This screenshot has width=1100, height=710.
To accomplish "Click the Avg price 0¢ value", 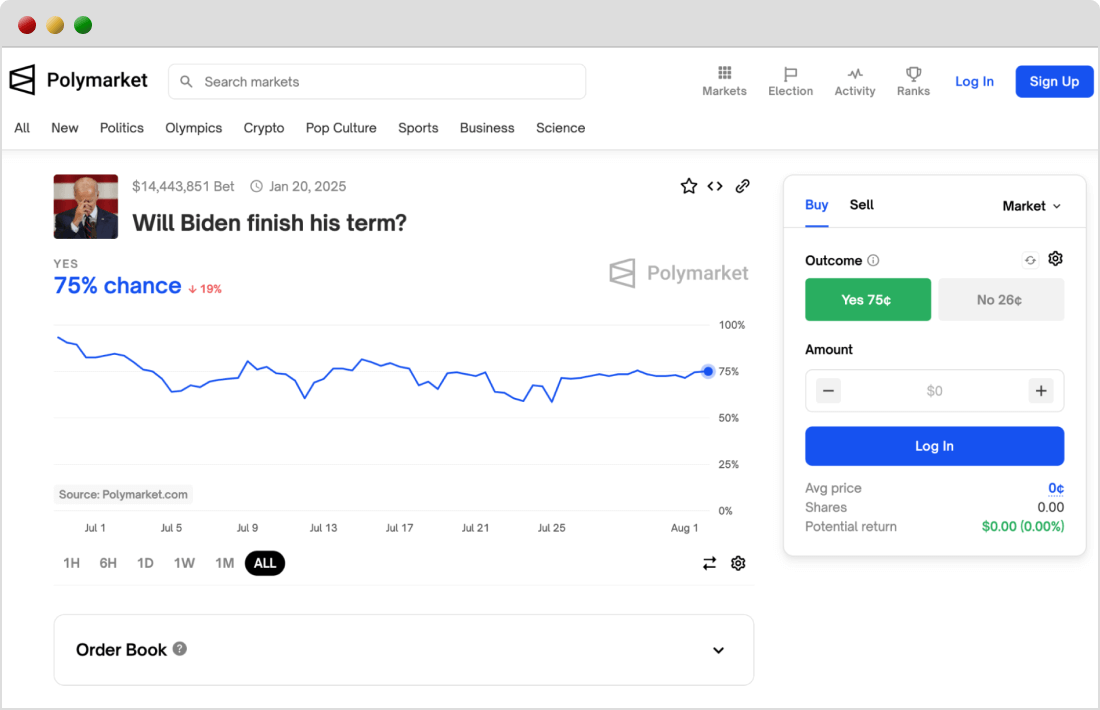I will pos(1056,488).
